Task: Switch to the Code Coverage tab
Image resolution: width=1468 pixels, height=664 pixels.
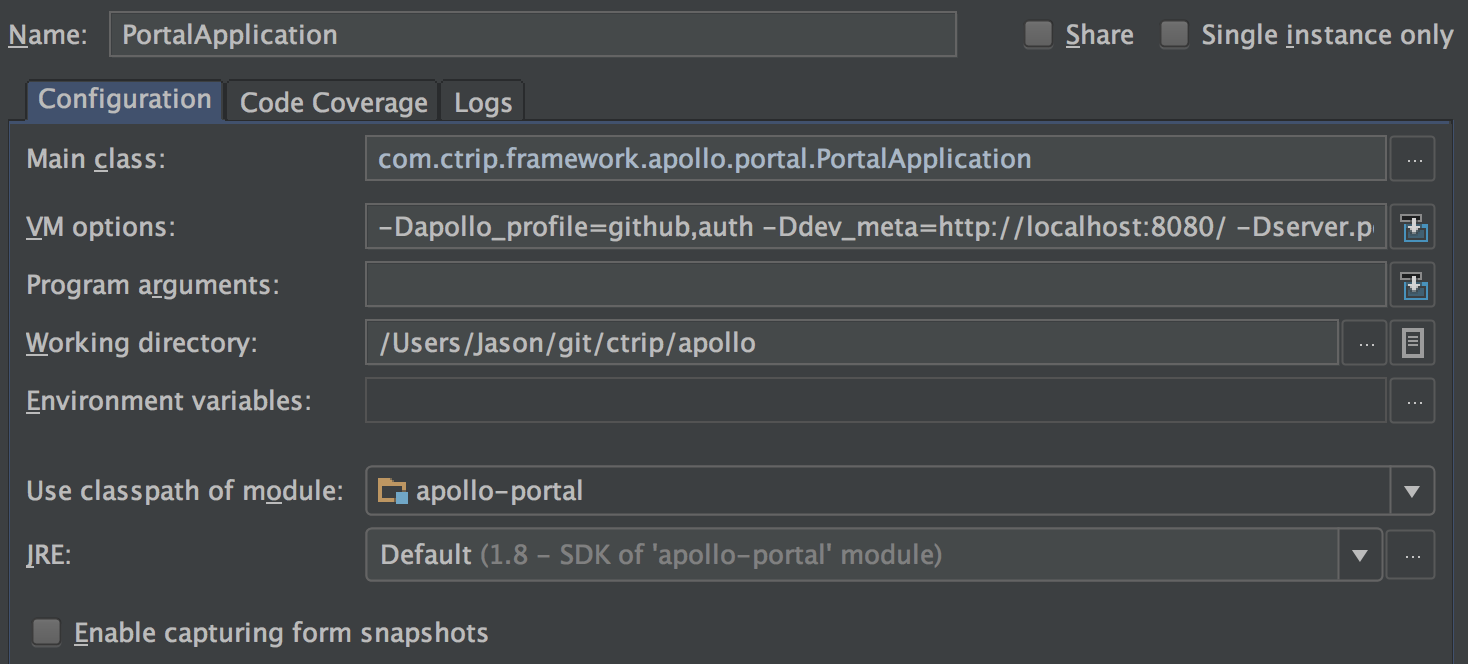Action: click(x=332, y=100)
